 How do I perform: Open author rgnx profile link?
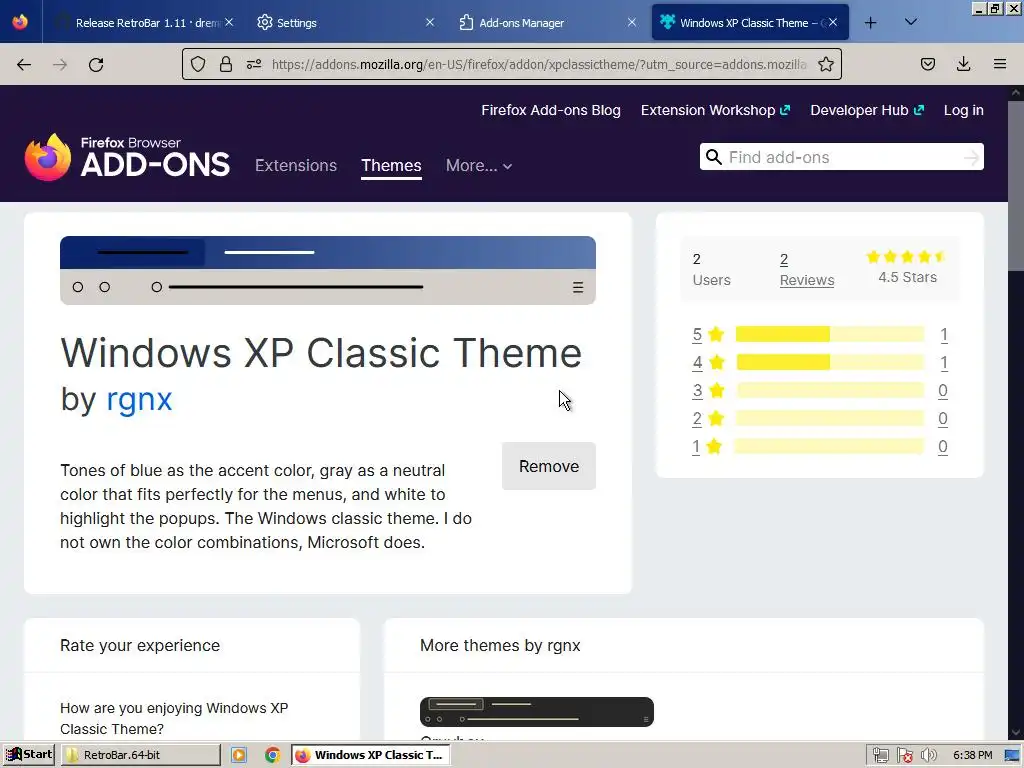(139, 399)
